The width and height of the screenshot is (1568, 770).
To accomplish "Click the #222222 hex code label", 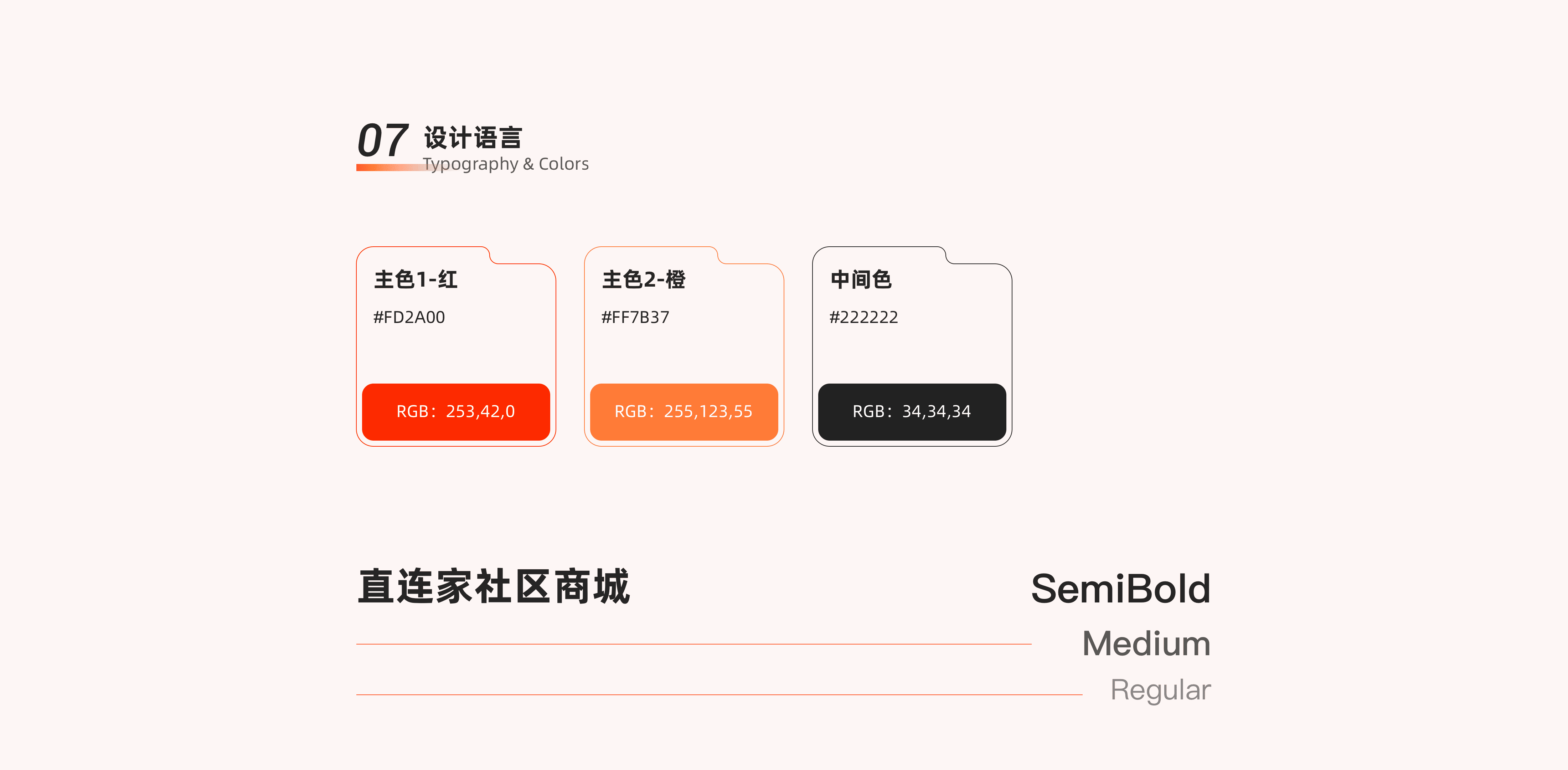I will [x=863, y=317].
